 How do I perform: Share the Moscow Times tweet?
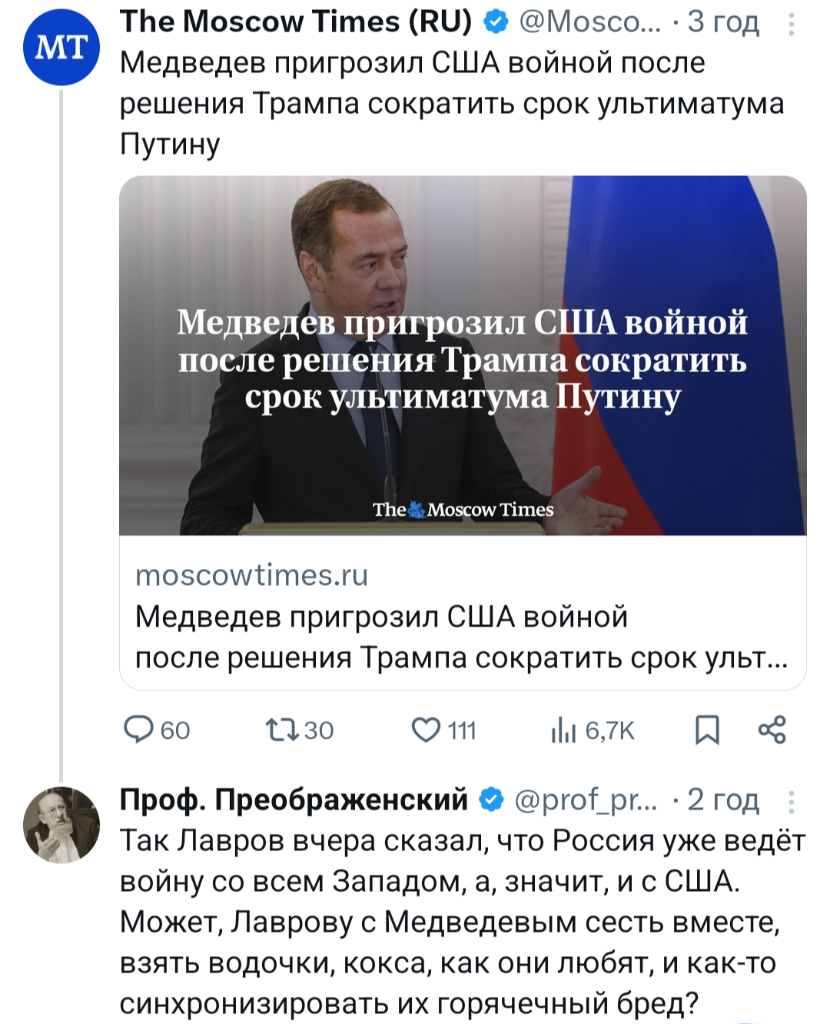pyautogui.click(x=772, y=731)
